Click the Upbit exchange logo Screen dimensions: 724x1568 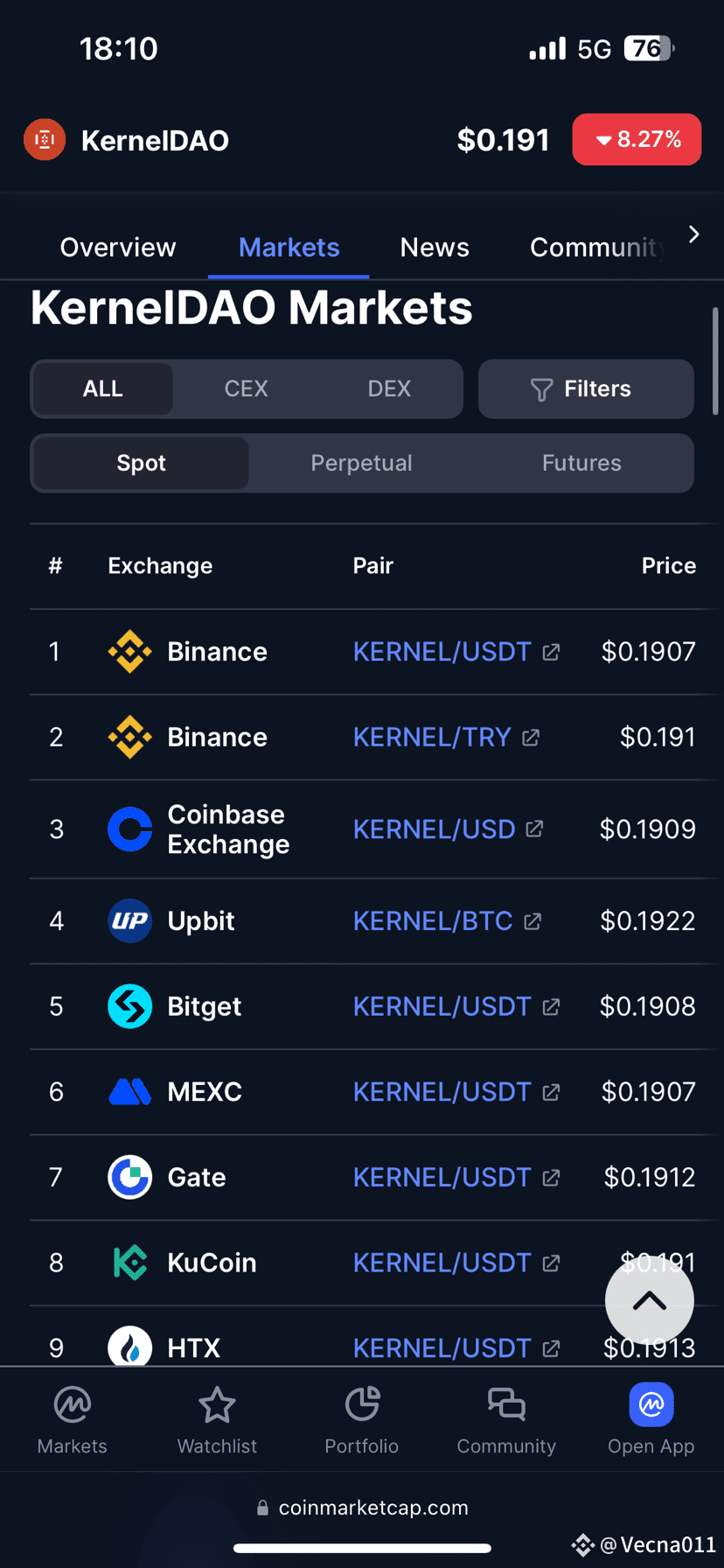coord(129,920)
